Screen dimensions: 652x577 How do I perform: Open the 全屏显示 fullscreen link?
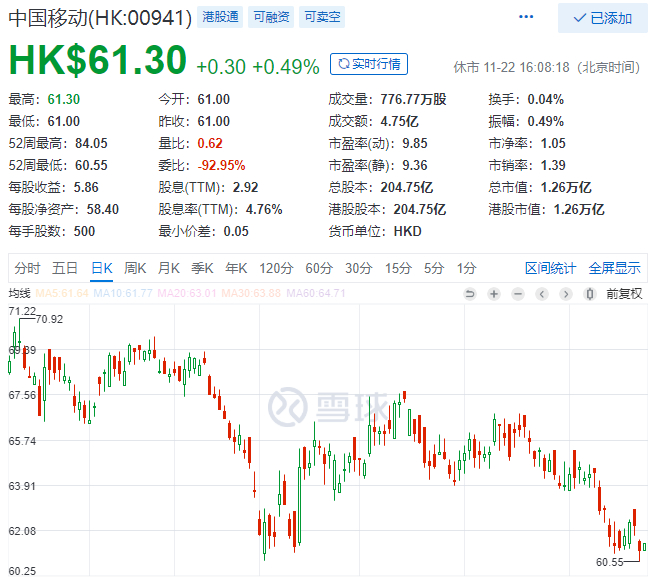615,268
